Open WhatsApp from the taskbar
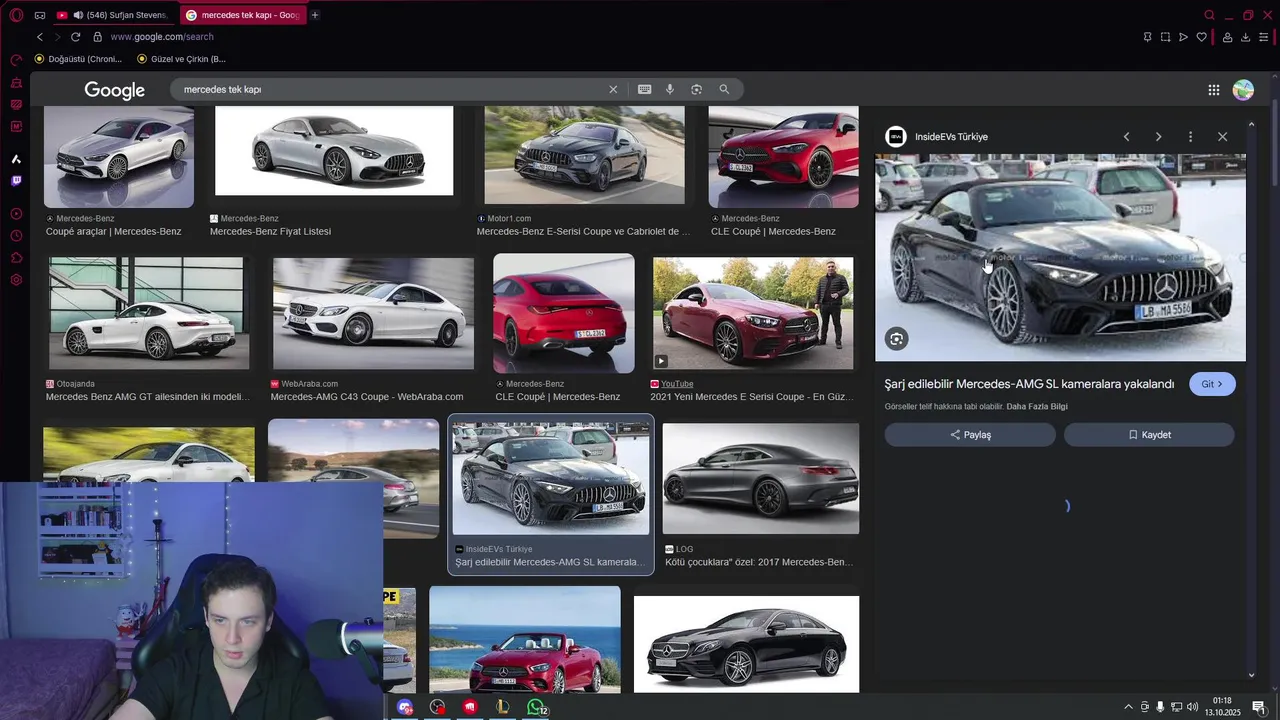The image size is (1280, 720). tap(537, 707)
